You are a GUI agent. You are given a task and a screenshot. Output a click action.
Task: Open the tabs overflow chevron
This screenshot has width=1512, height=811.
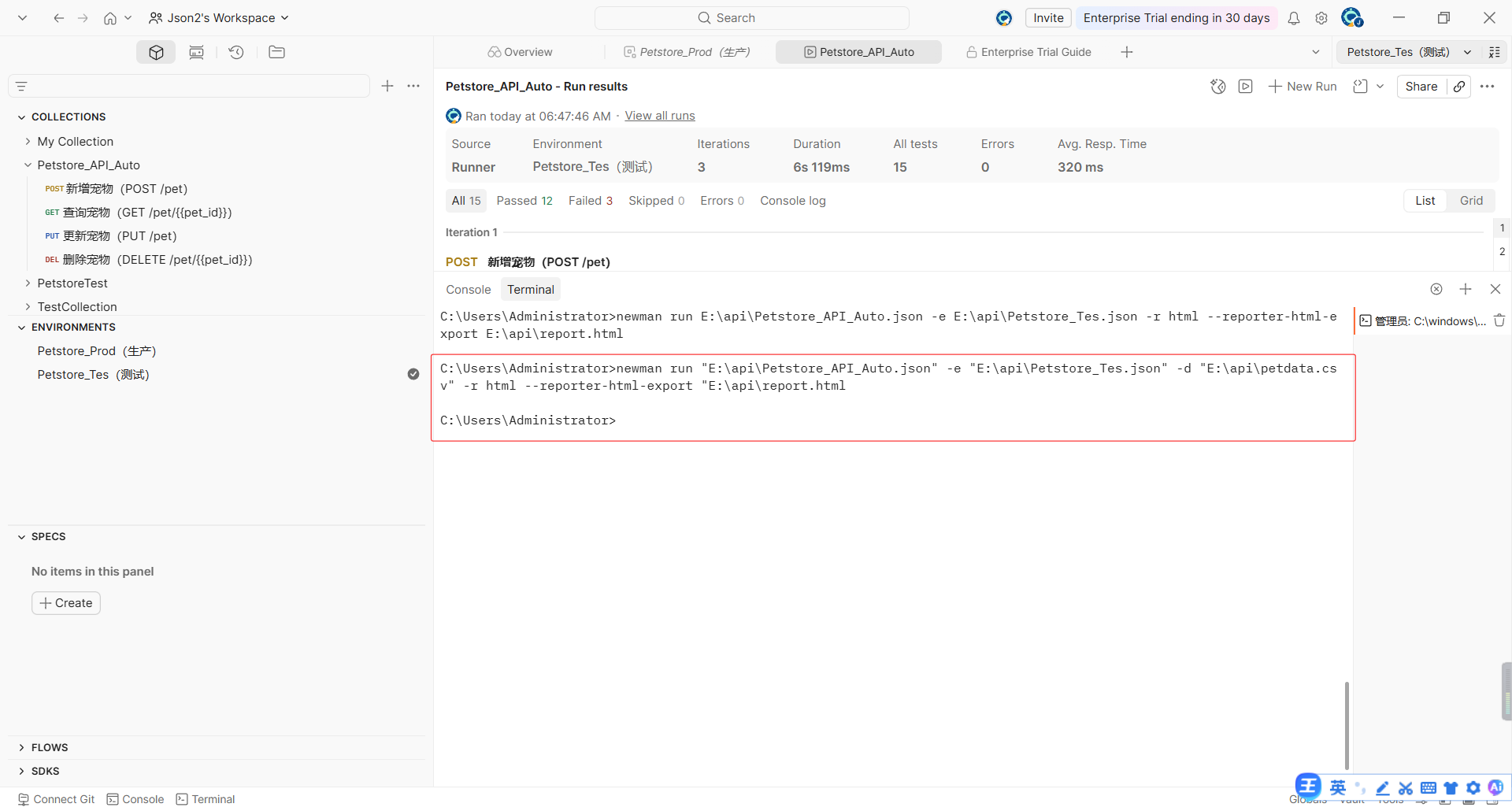1315,52
